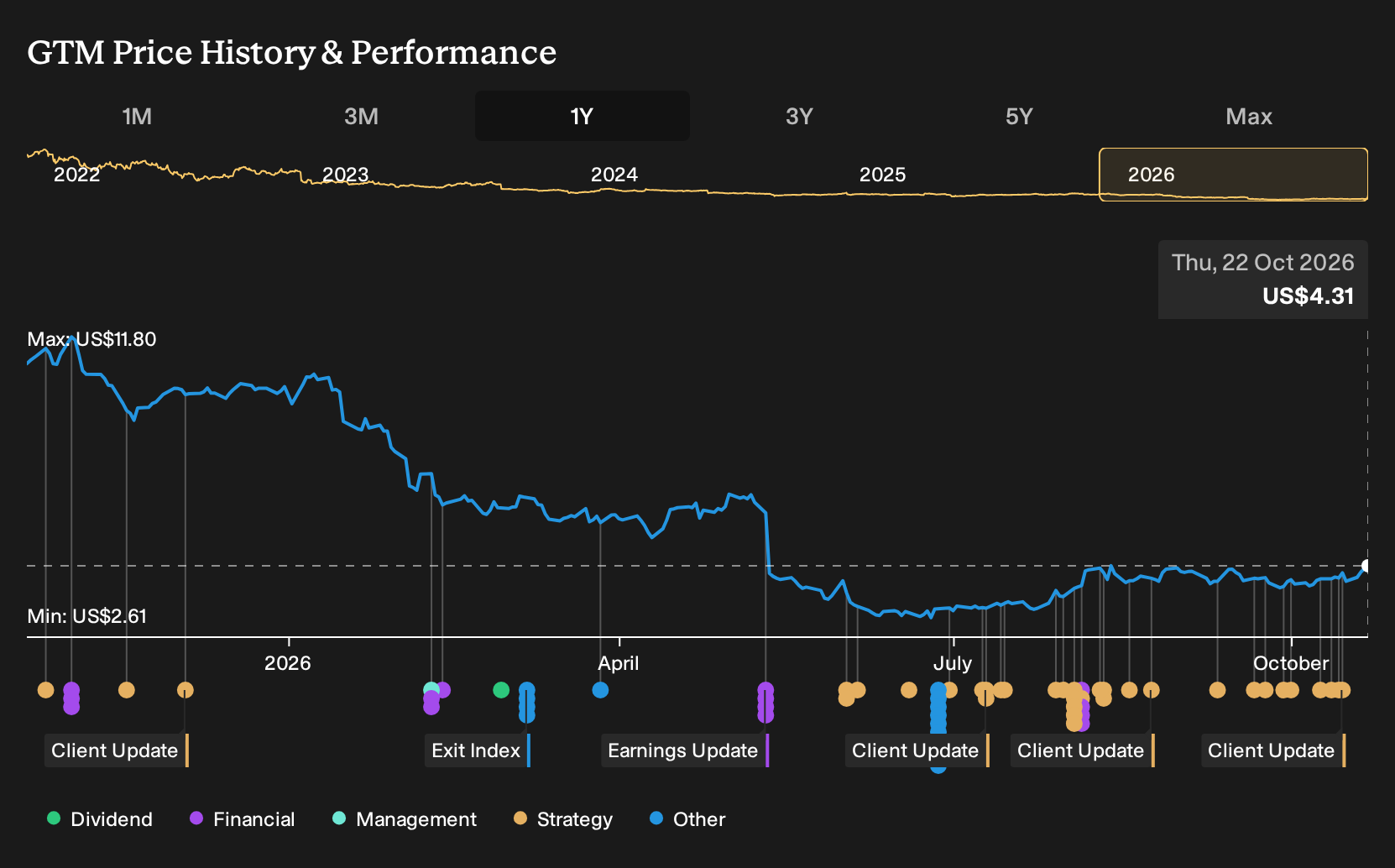Open the Client Update label near October
The height and width of the screenshot is (868, 1395).
(1272, 750)
